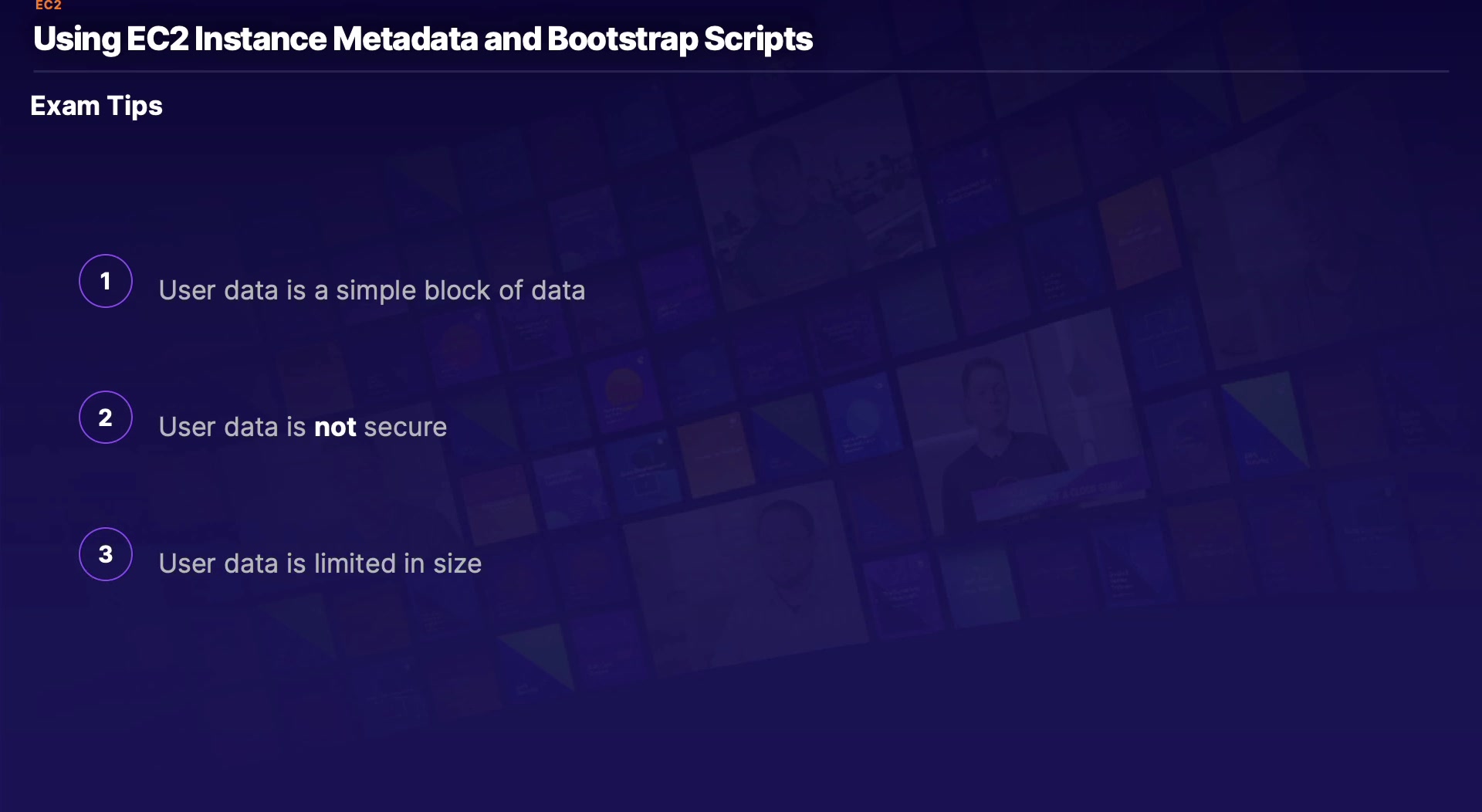The width and height of the screenshot is (1482, 812).
Task: Click the horizontal divider line under the title
Action: [741, 72]
